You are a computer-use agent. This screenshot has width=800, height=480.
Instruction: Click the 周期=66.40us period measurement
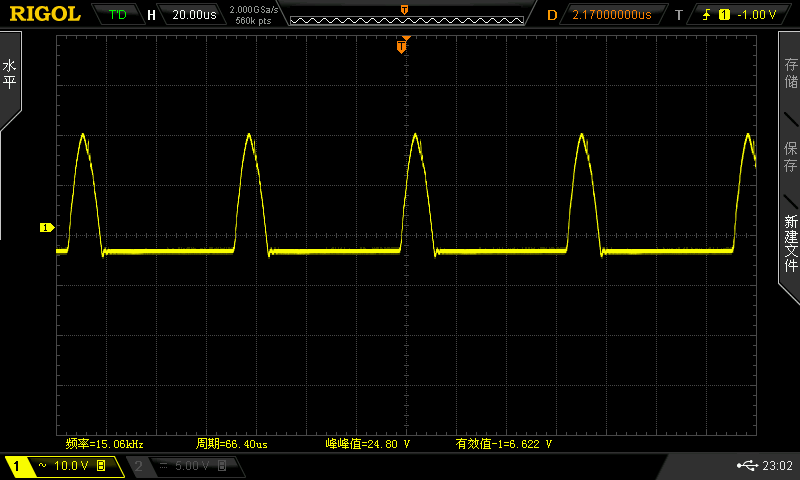tap(232, 444)
